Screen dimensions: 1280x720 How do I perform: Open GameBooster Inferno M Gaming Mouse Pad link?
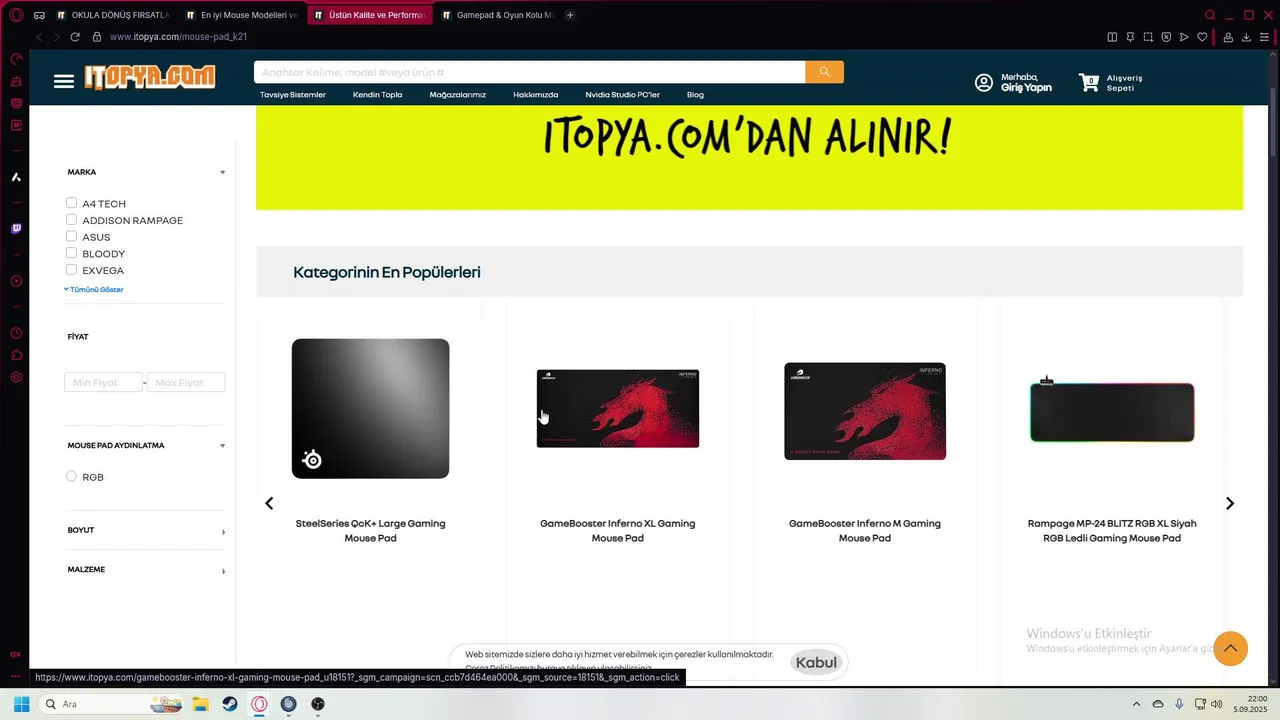(x=865, y=530)
